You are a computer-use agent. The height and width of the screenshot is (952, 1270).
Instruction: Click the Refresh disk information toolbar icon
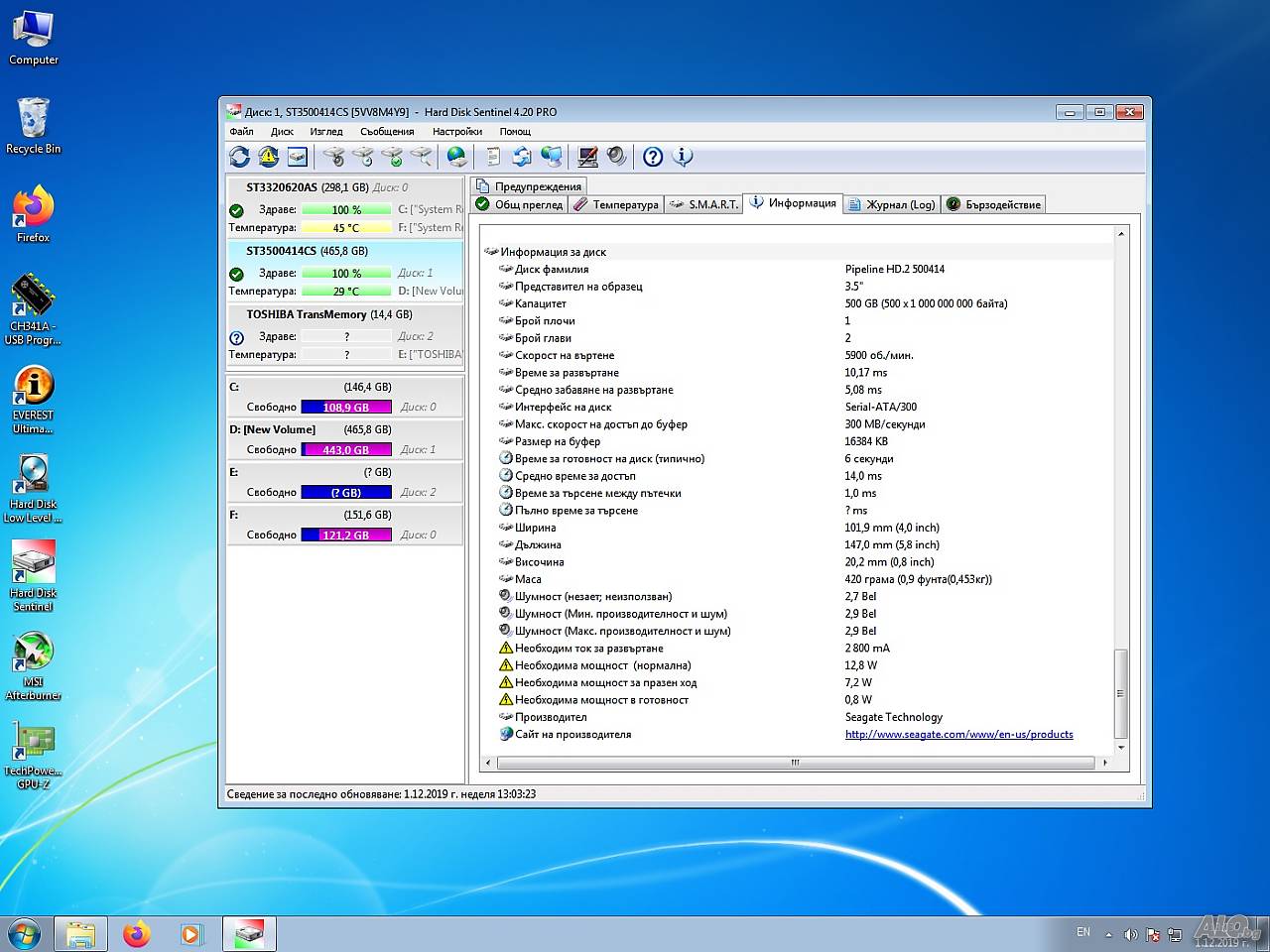[x=239, y=157]
